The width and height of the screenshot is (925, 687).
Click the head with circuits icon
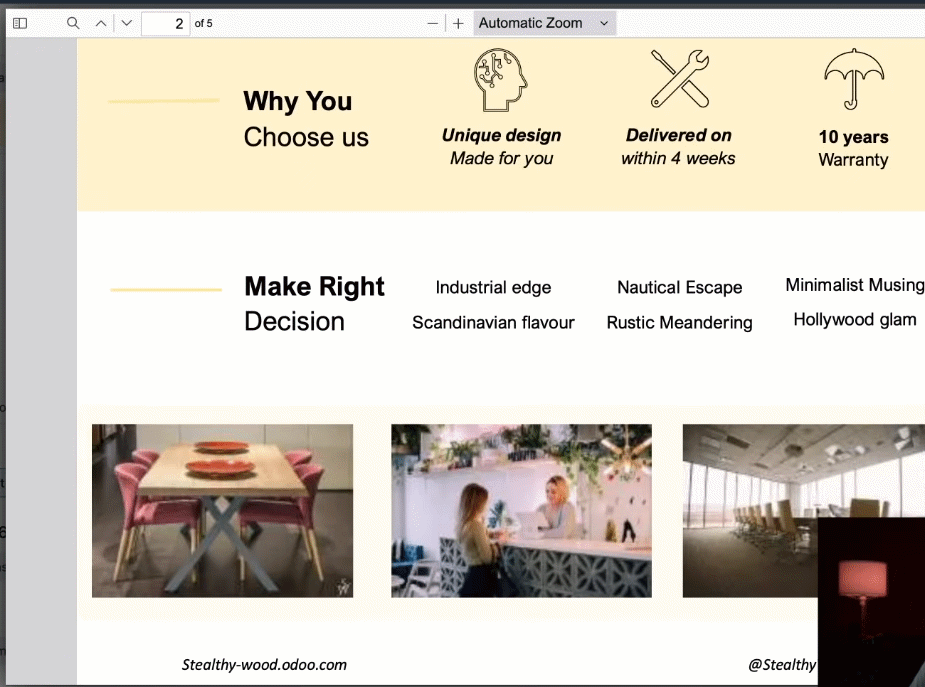pos(500,80)
